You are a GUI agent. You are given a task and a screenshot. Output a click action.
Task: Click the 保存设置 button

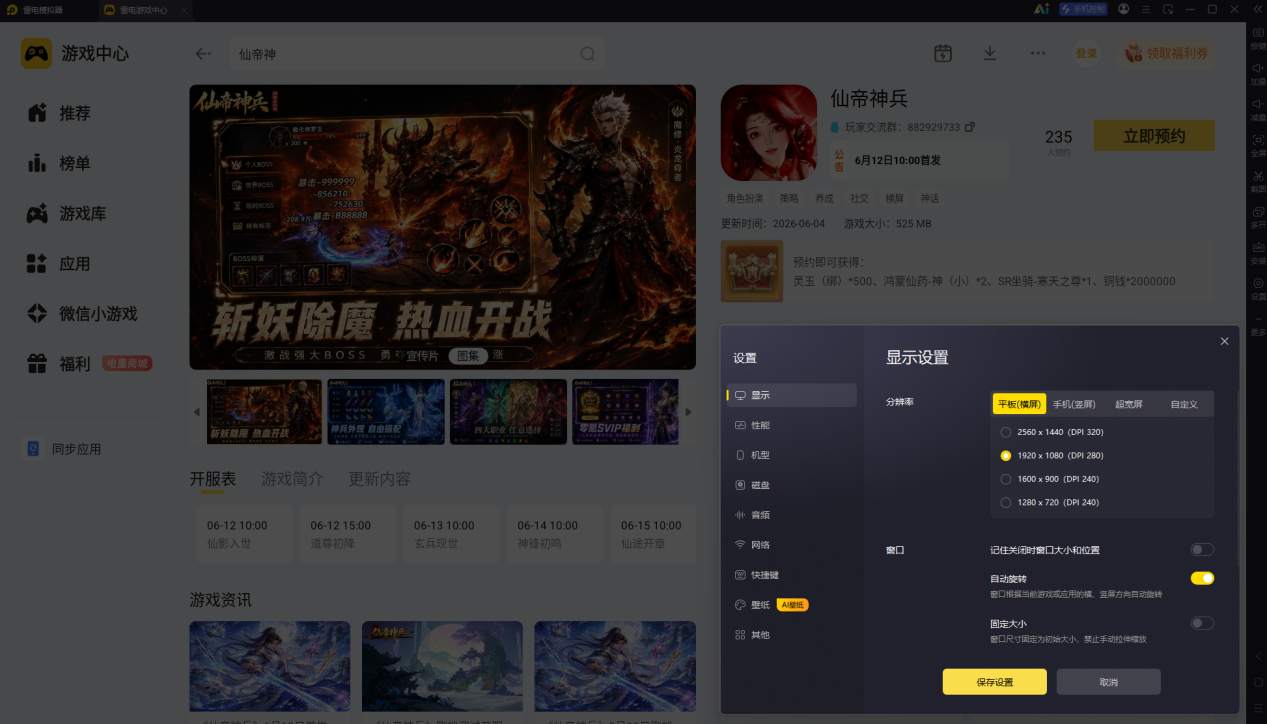pyautogui.click(x=994, y=682)
